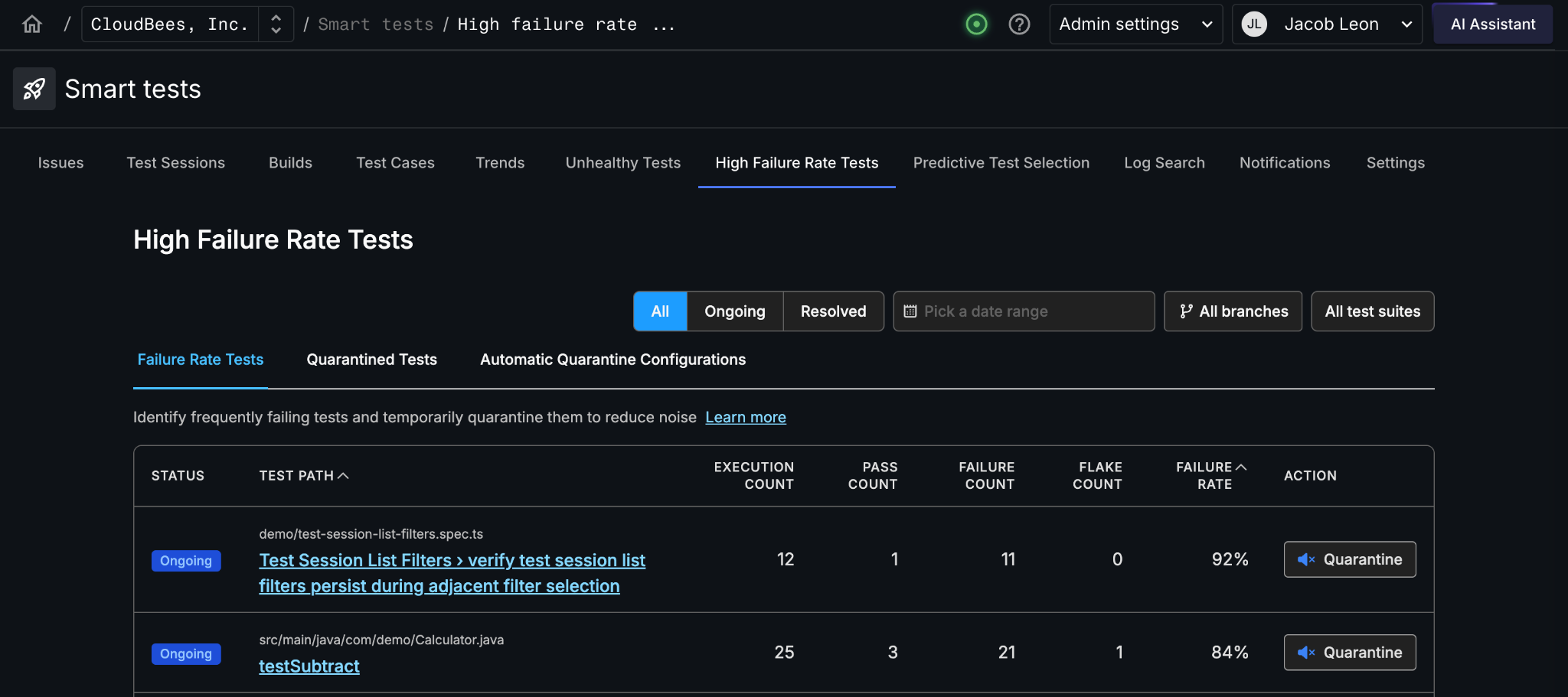Open the Test Sessions tab

176,163
